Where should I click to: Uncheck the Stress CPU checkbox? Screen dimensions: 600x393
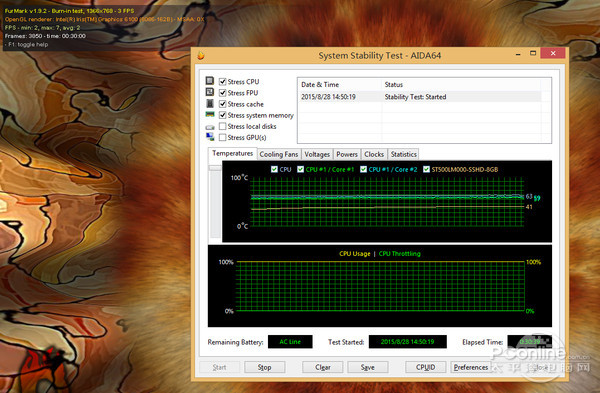[x=222, y=82]
